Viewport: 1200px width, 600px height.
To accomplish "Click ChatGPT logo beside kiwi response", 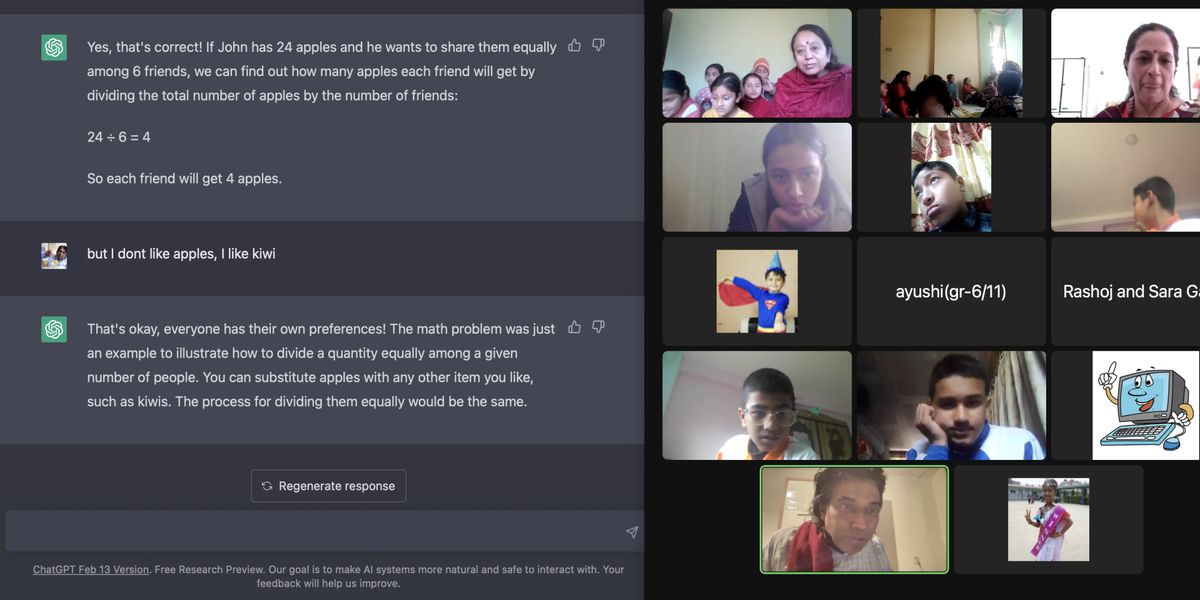I will (x=54, y=329).
